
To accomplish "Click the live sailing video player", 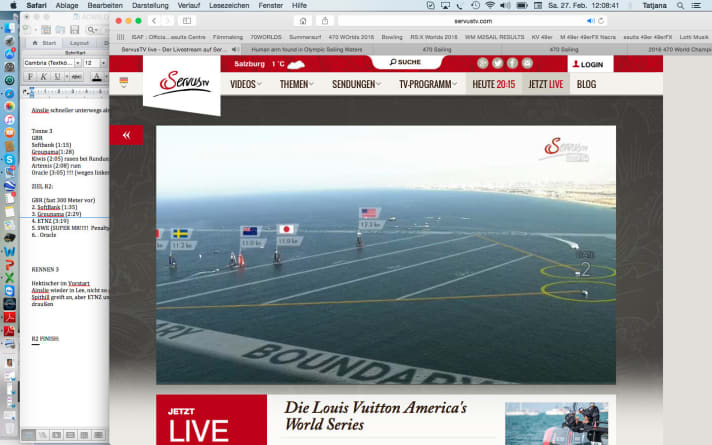I will coord(386,255).
